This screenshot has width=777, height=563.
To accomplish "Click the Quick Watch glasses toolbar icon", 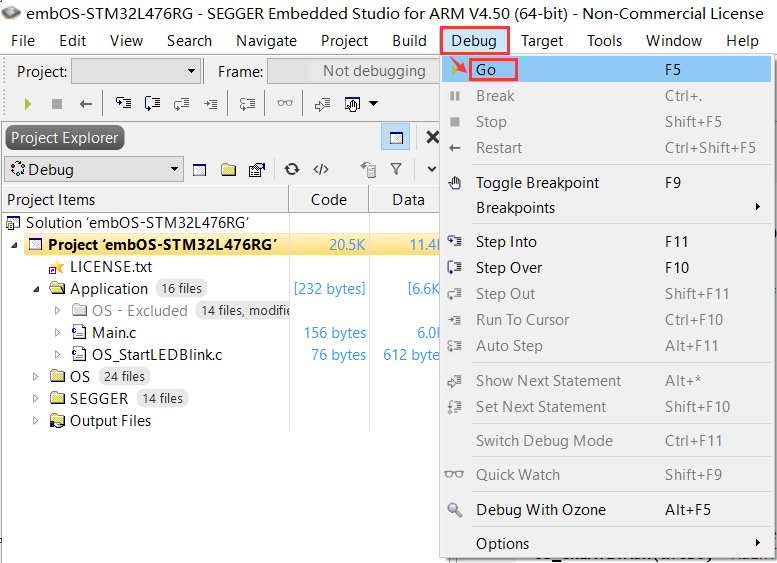I will [x=284, y=103].
